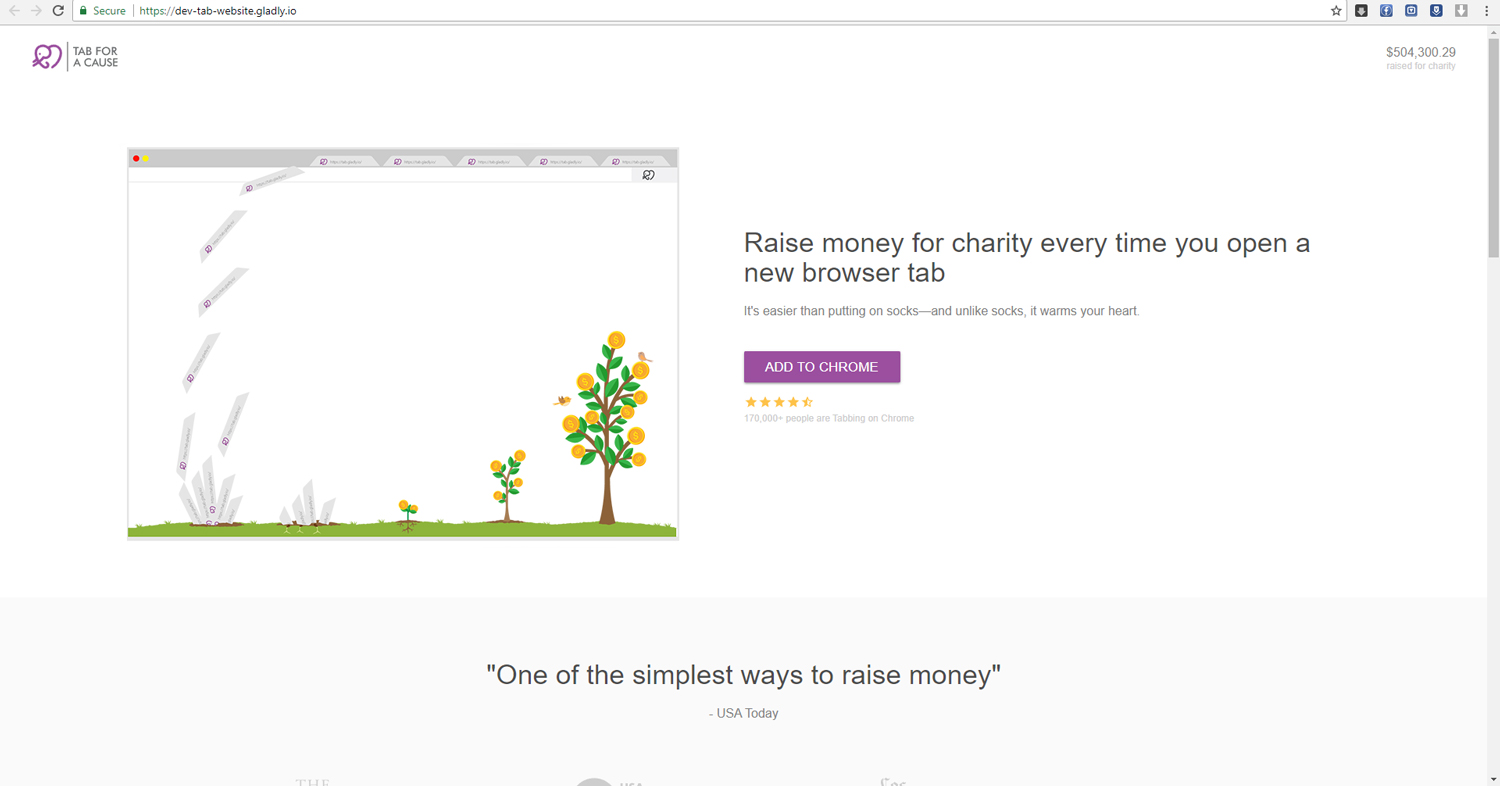Click the light gray down-arrow extension icon
Screen dimensions: 1500x786
1461,11
